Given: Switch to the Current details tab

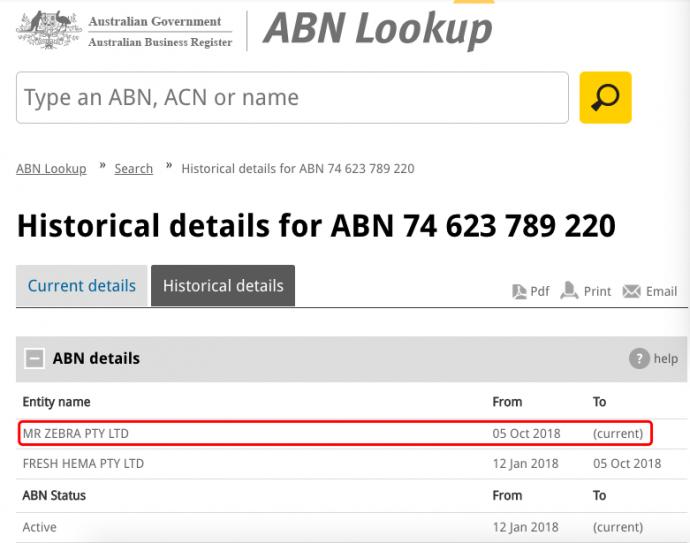Looking at the screenshot, I should pyautogui.click(x=81, y=286).
